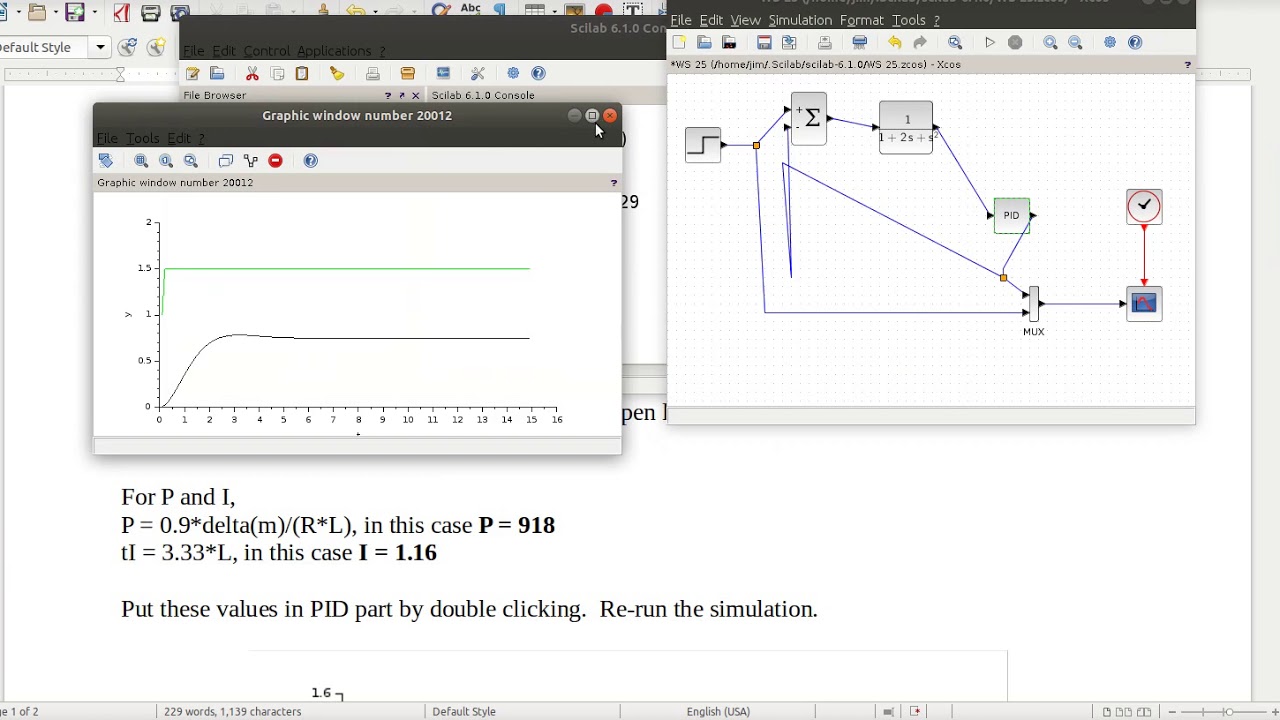Click the Xcos stop simulation icon

(x=1015, y=43)
